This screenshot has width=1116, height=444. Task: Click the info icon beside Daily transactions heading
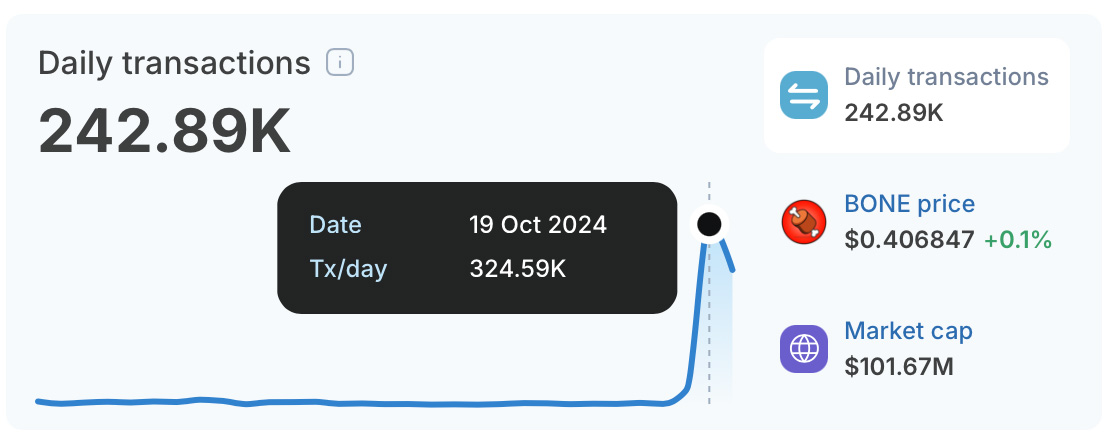[340, 63]
